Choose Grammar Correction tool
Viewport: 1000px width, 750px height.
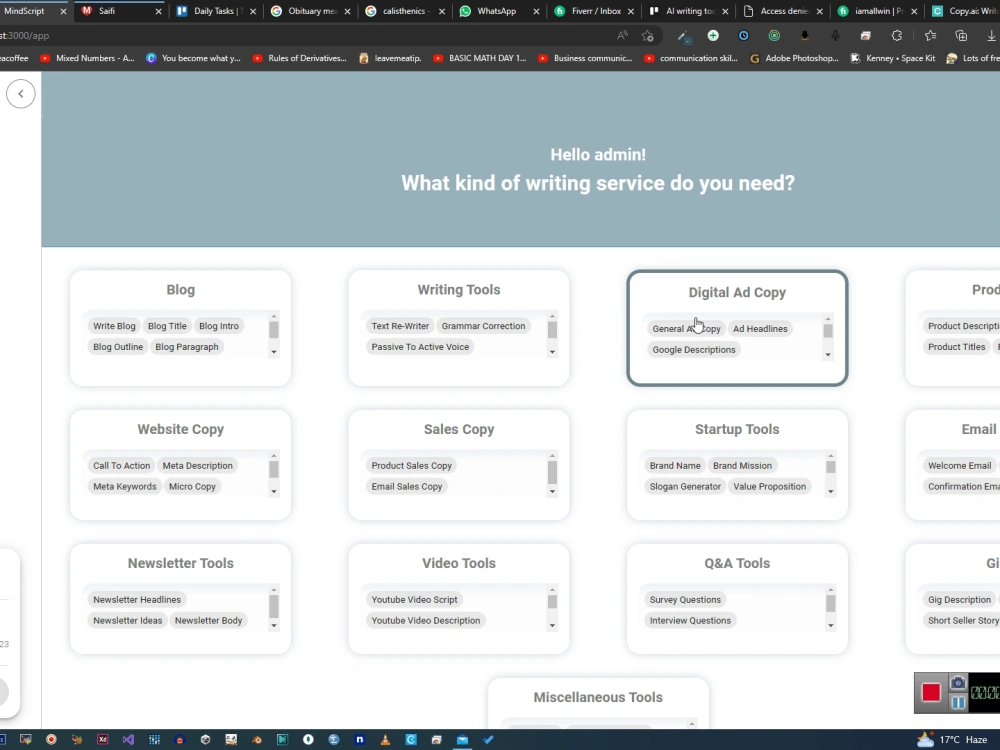click(x=483, y=326)
